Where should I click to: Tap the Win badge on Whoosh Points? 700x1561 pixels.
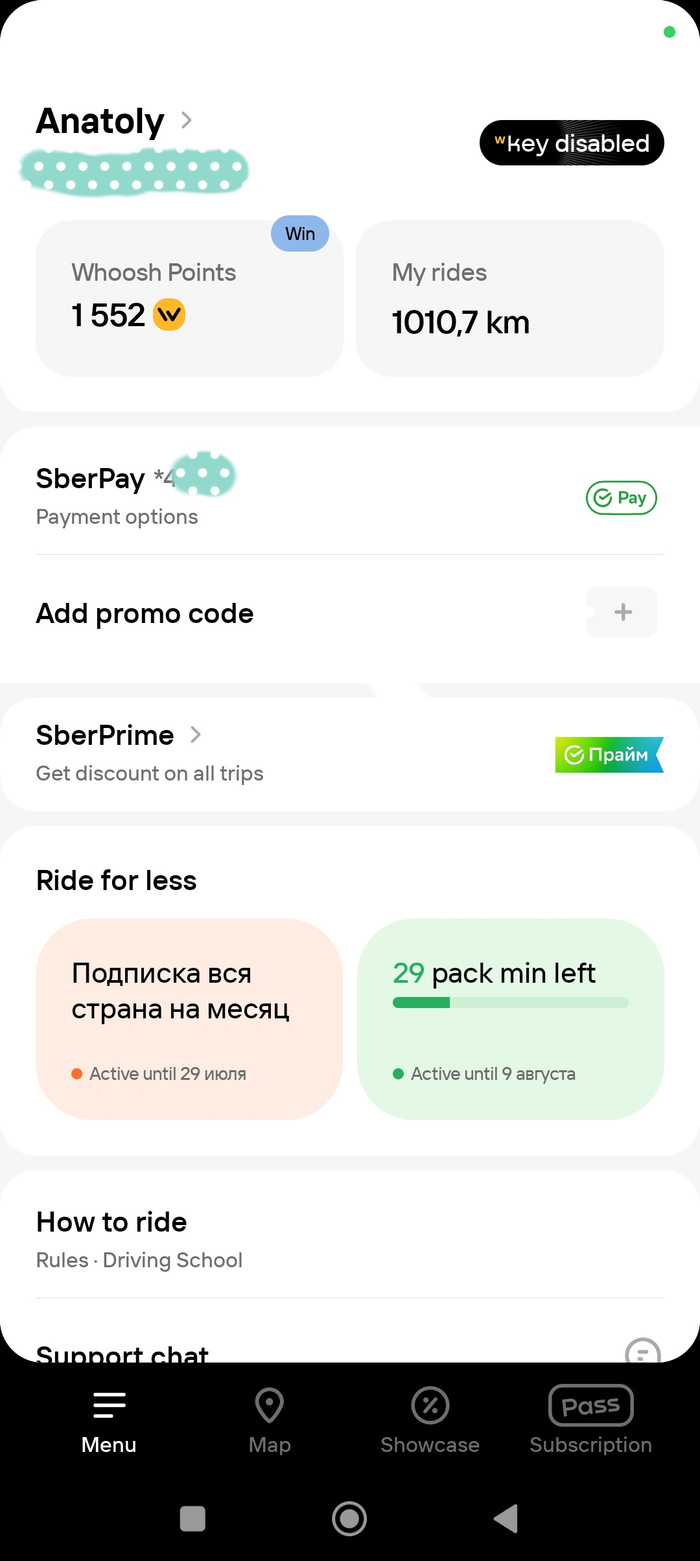point(300,234)
